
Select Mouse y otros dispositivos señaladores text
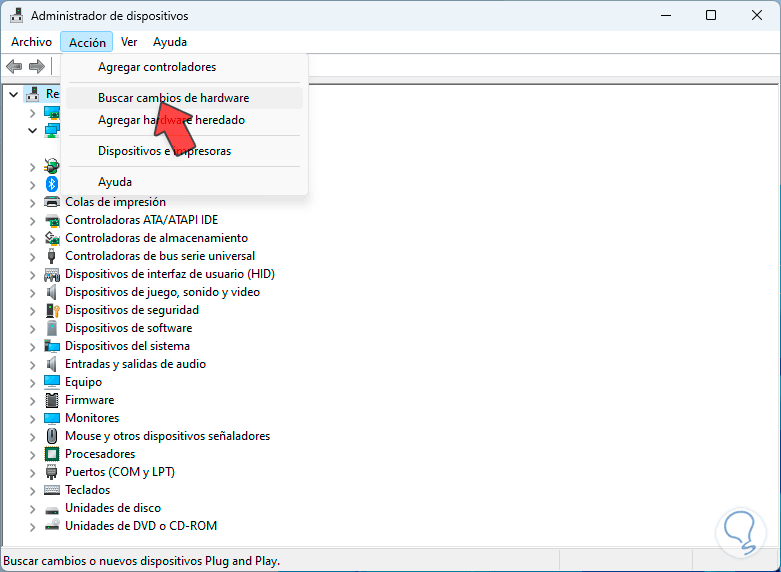[167, 436]
